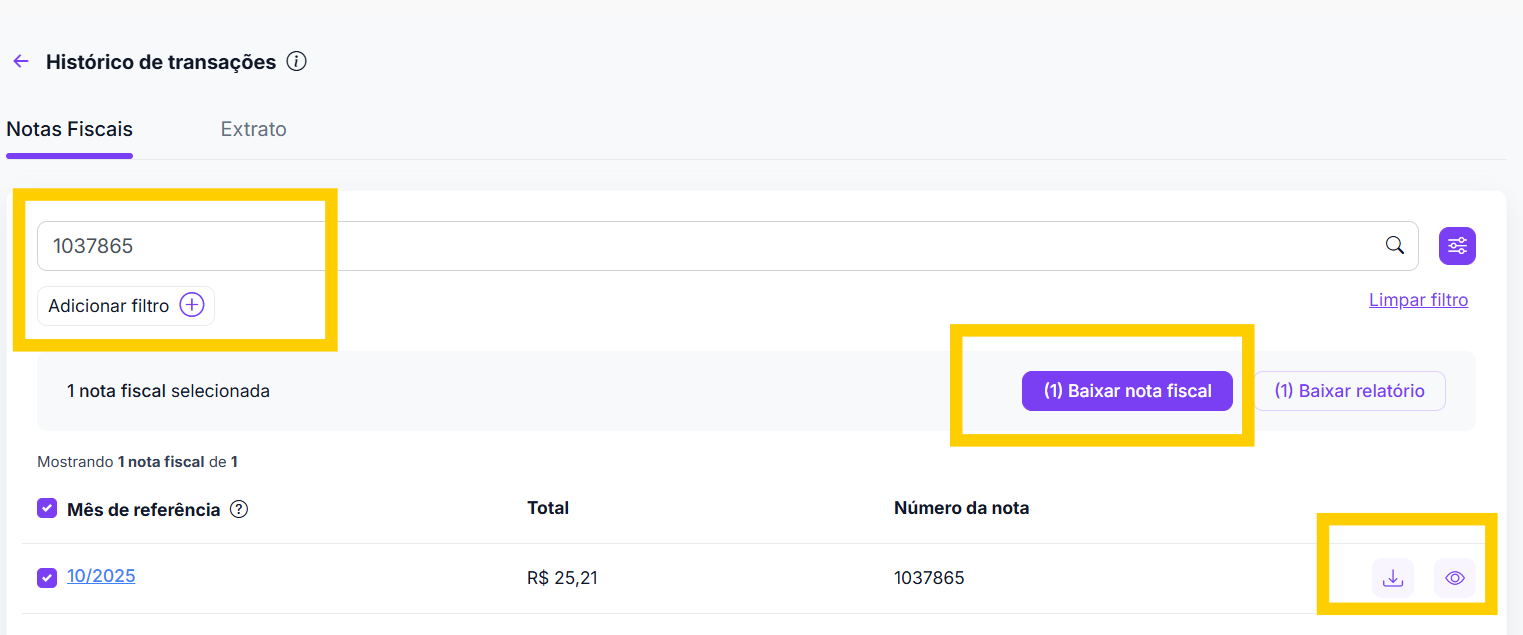The image size is (1523, 635).
Task: Open the purple filter settings icon
Action: (1457, 246)
